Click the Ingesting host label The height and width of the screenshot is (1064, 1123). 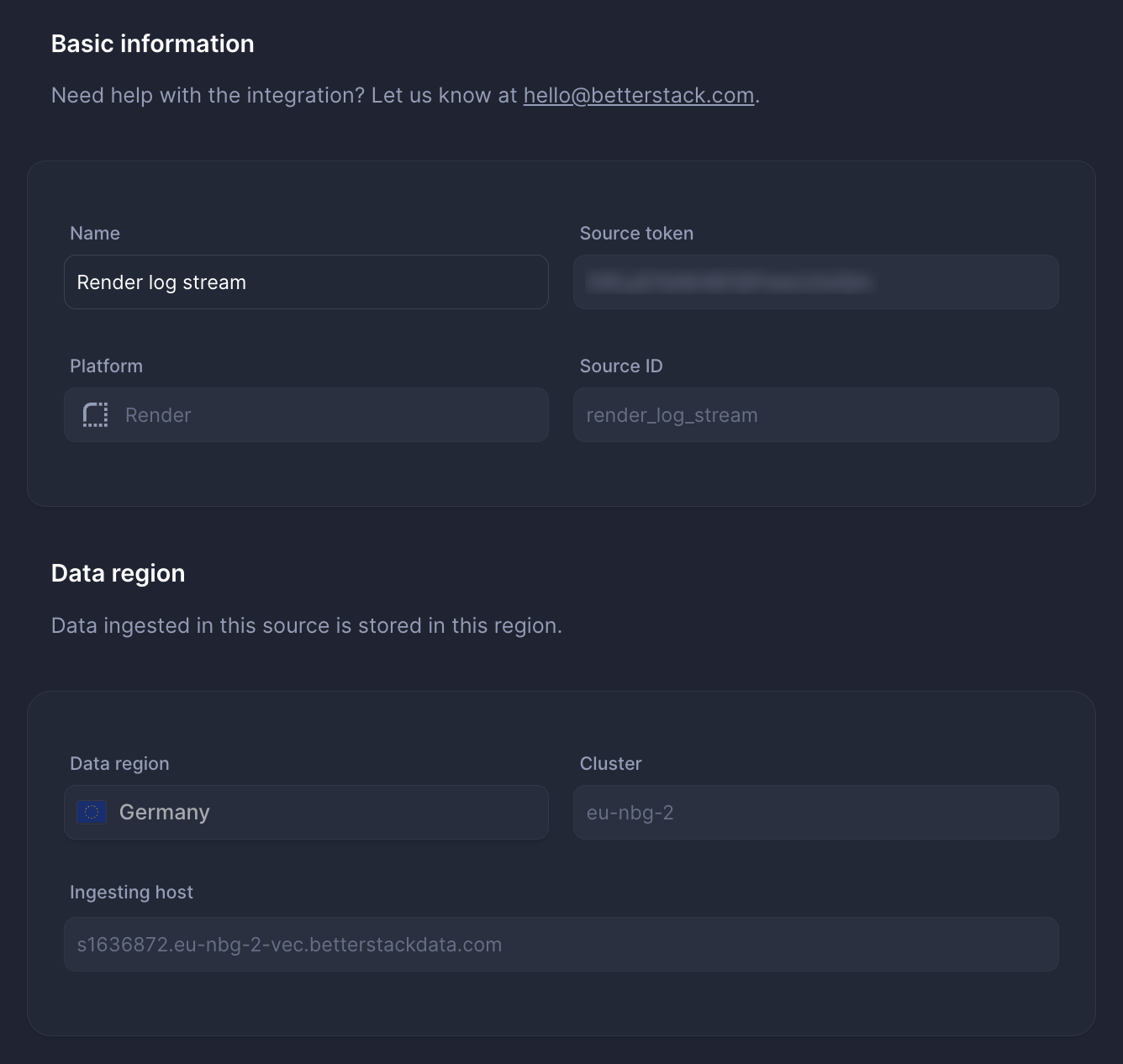(x=131, y=892)
